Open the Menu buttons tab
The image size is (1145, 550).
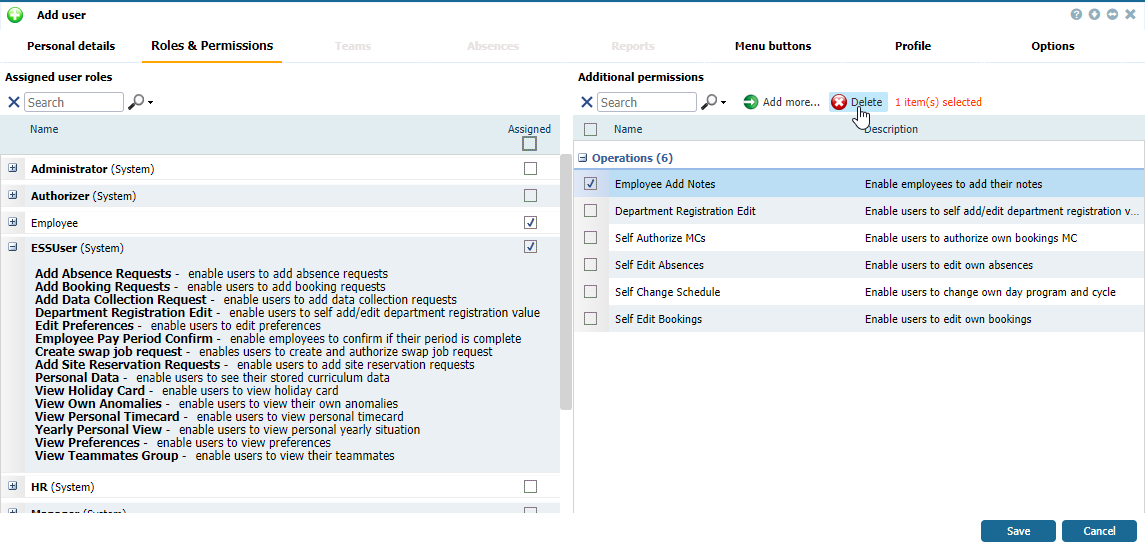[773, 46]
